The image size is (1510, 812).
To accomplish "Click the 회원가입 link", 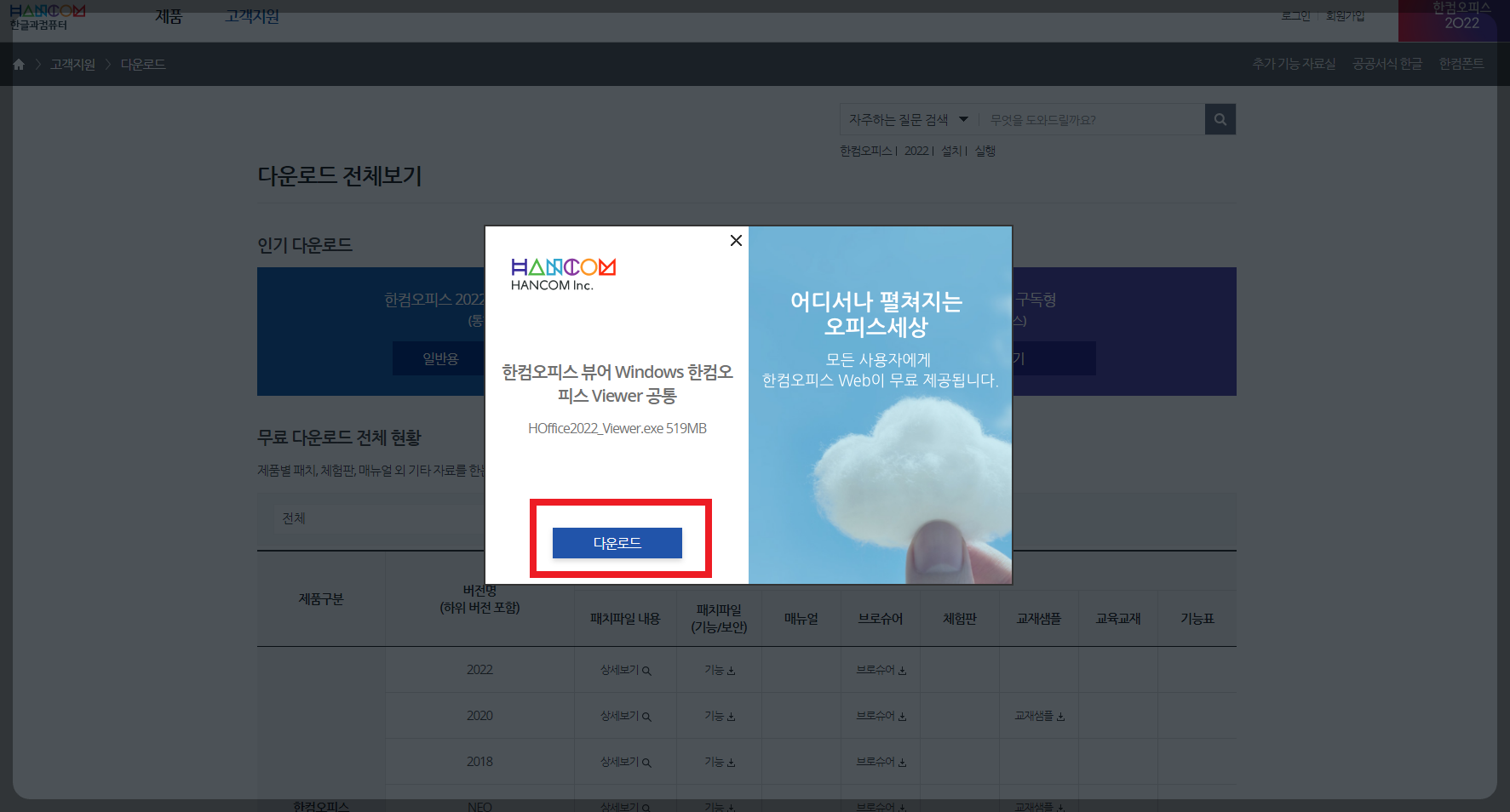I will [1345, 15].
